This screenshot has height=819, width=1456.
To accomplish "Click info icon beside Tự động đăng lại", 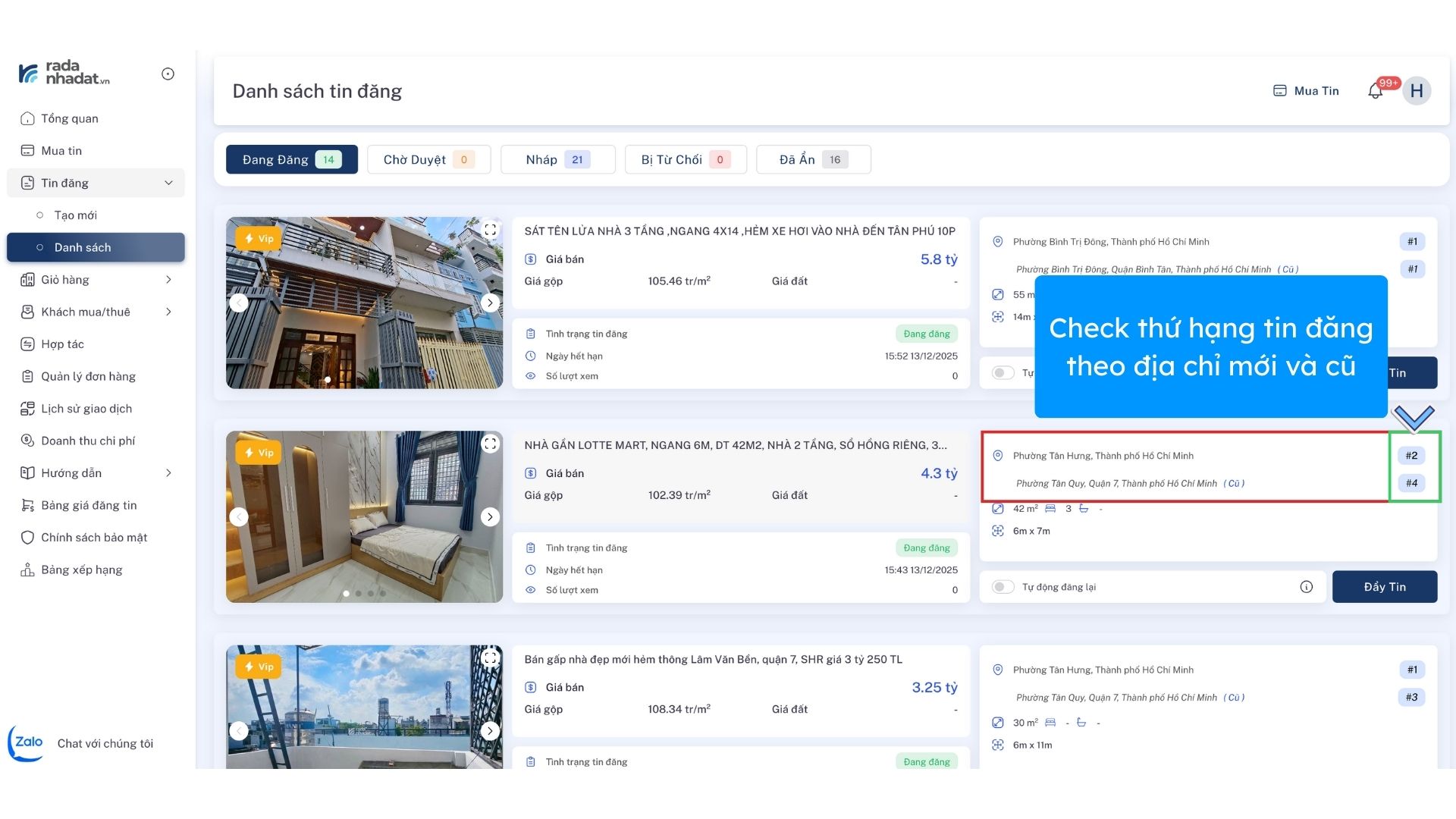I will pos(1306,587).
